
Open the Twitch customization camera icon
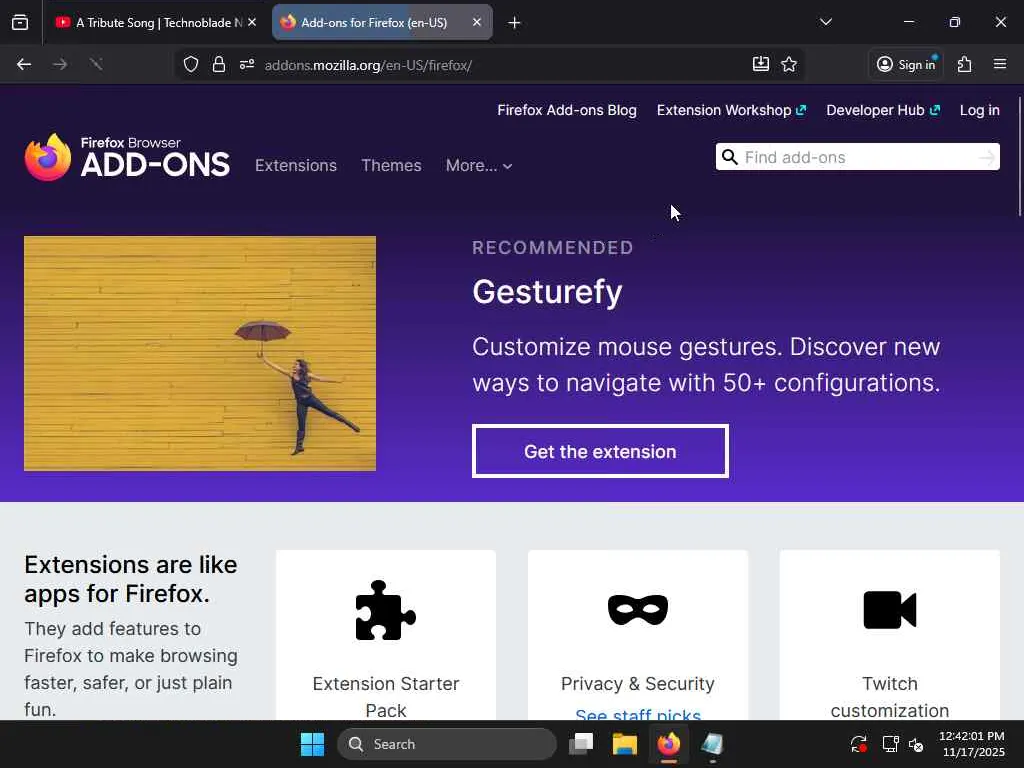pyautogui.click(x=889, y=610)
